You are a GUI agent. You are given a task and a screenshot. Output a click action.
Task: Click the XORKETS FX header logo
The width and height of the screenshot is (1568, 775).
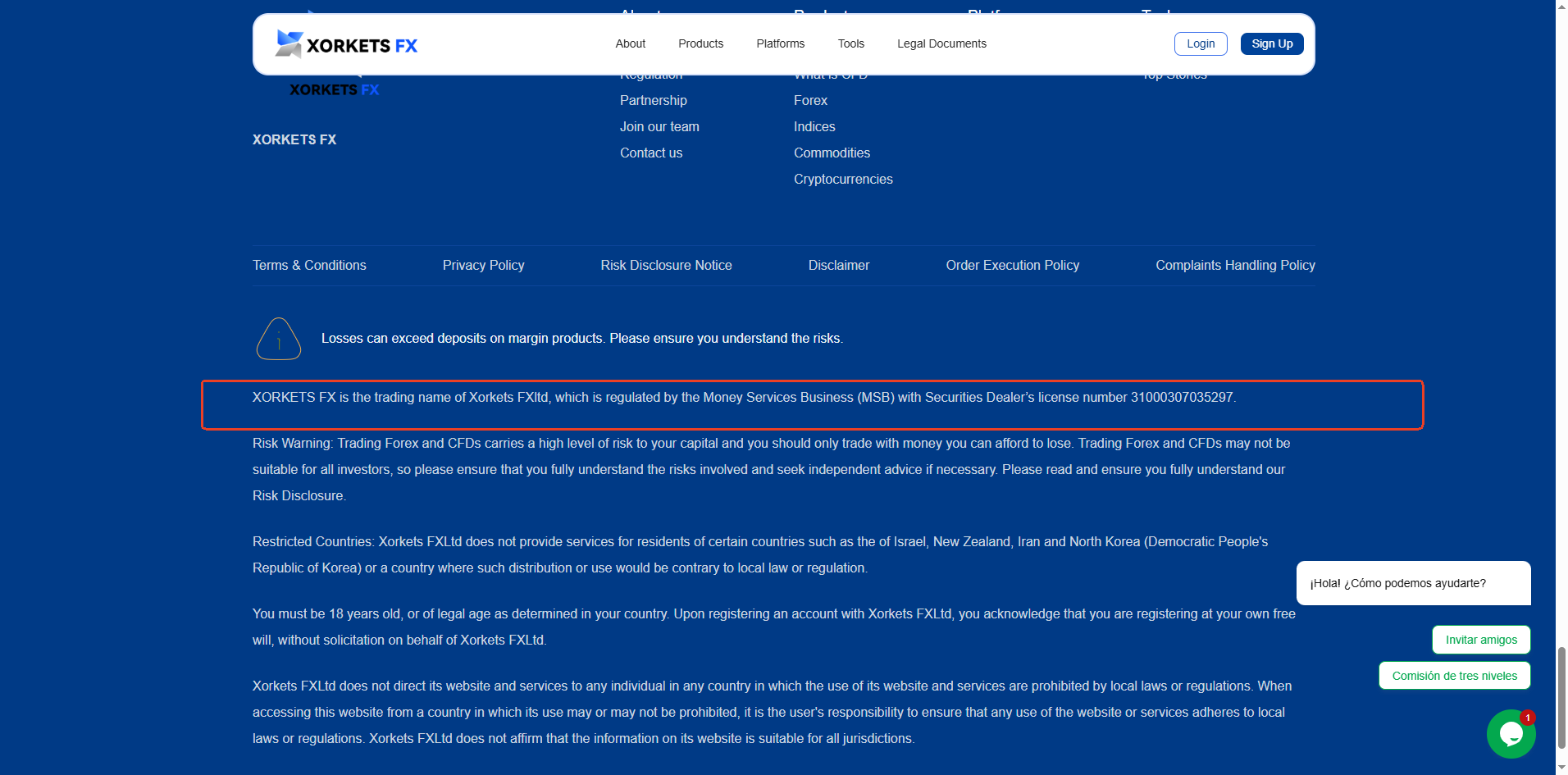pyautogui.click(x=346, y=44)
